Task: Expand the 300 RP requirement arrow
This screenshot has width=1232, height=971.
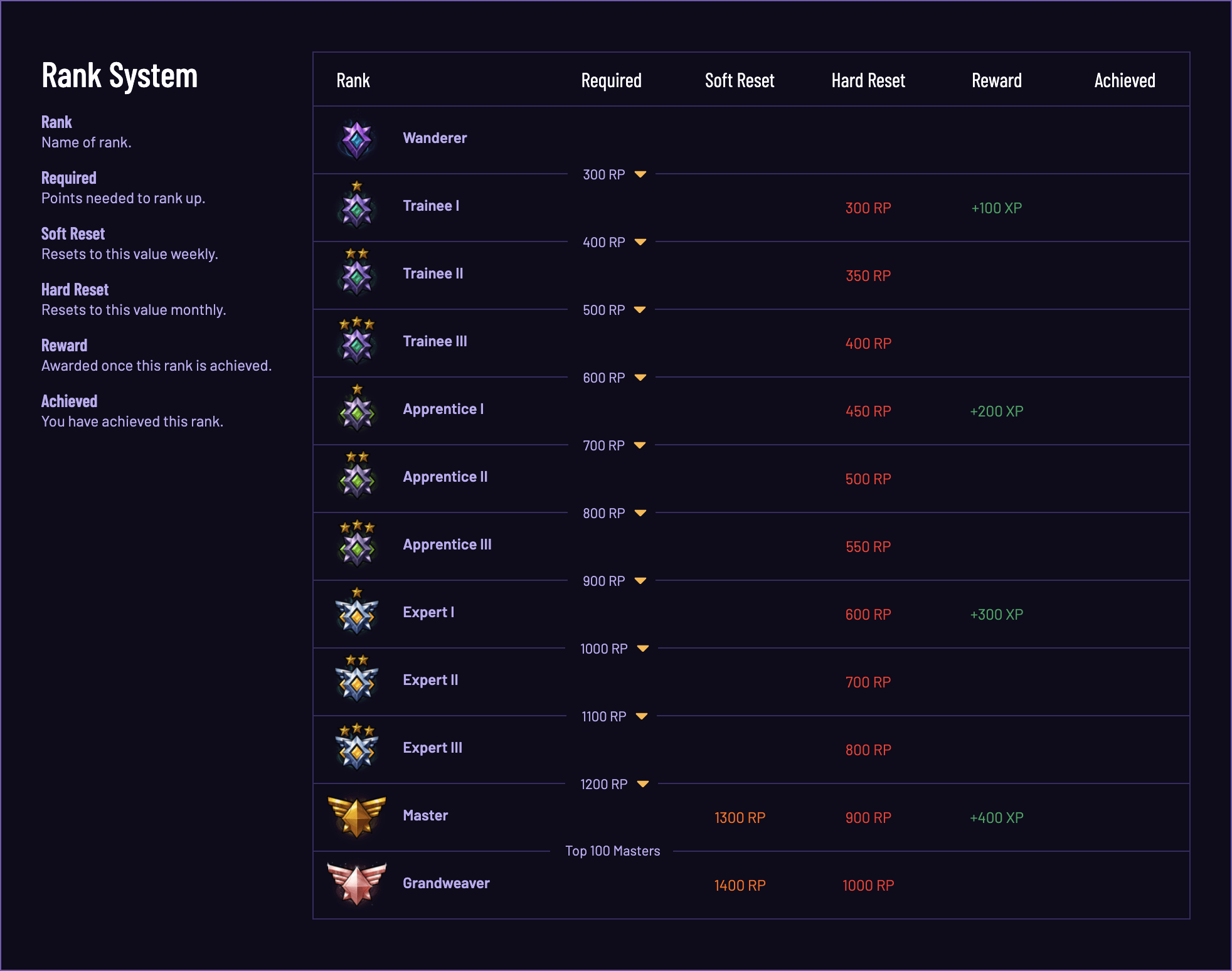Action: pos(640,174)
